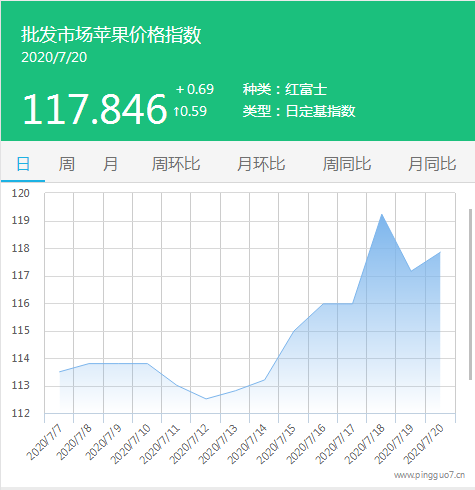Click the 117.846 index value

pos(95,109)
